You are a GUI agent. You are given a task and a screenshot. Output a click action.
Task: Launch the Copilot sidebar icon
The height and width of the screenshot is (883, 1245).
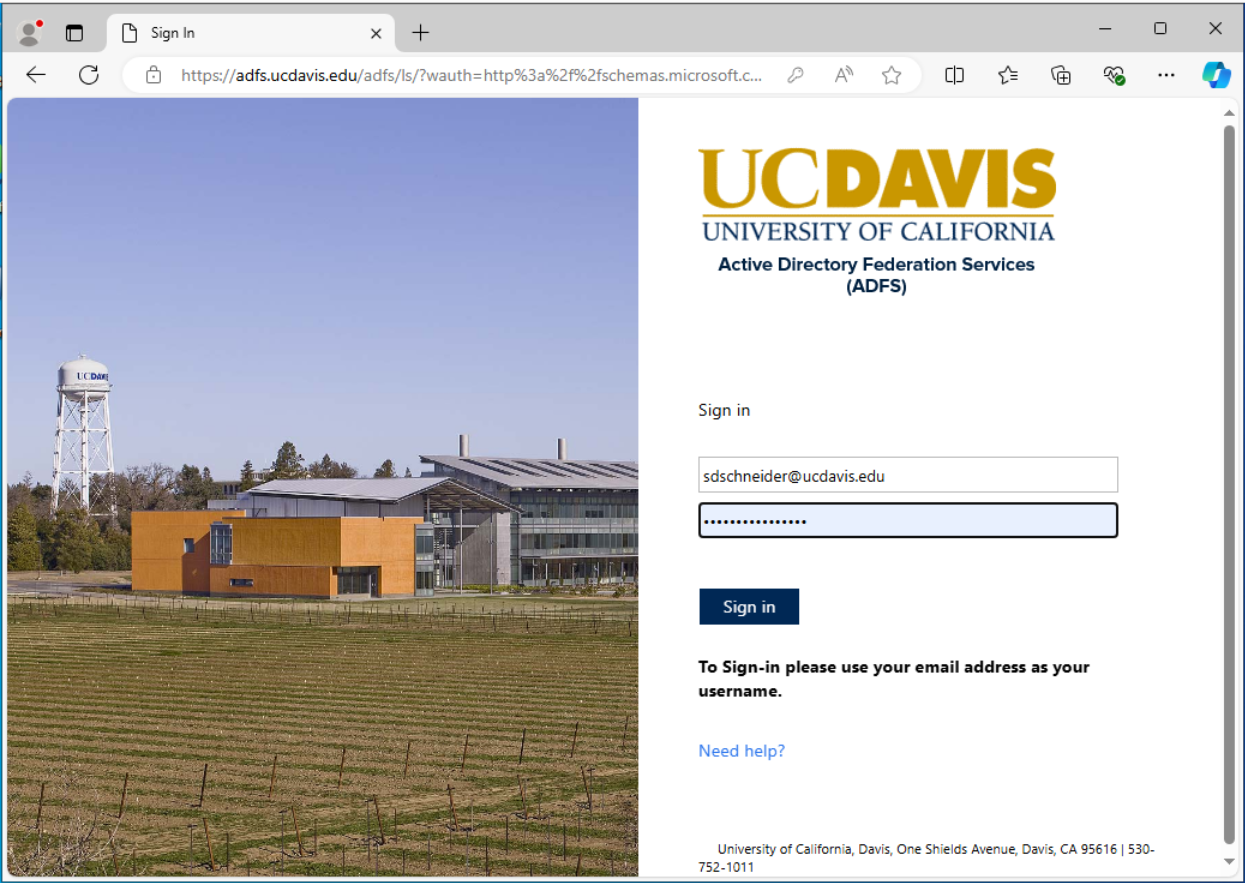(x=1216, y=75)
